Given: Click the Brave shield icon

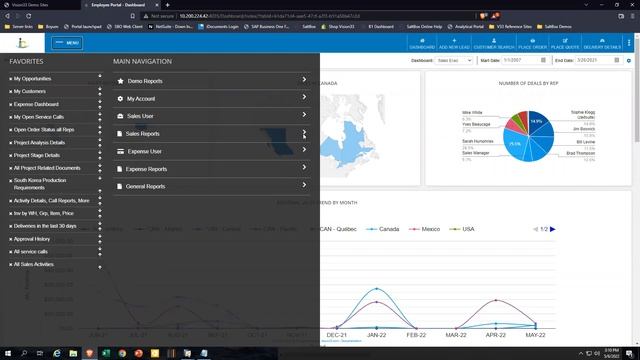Looking at the screenshot, I should point(483,16).
